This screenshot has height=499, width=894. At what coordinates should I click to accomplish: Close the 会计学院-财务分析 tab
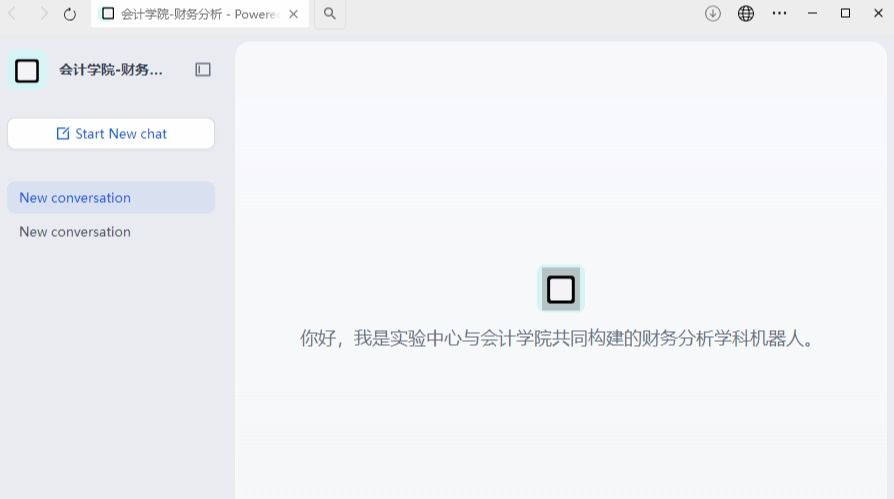[x=294, y=14]
